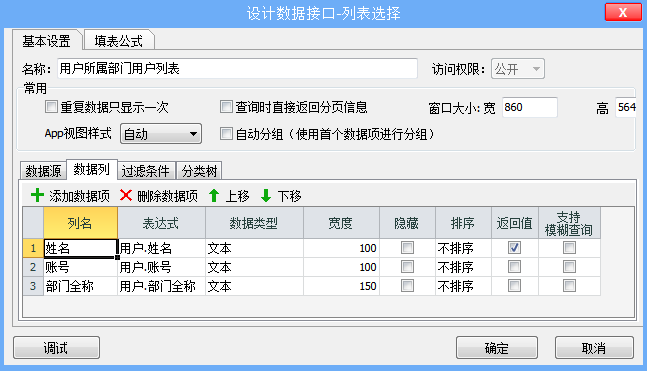
Task: Toggle 重复数据只显示一次 checkbox
Action: click(51, 107)
